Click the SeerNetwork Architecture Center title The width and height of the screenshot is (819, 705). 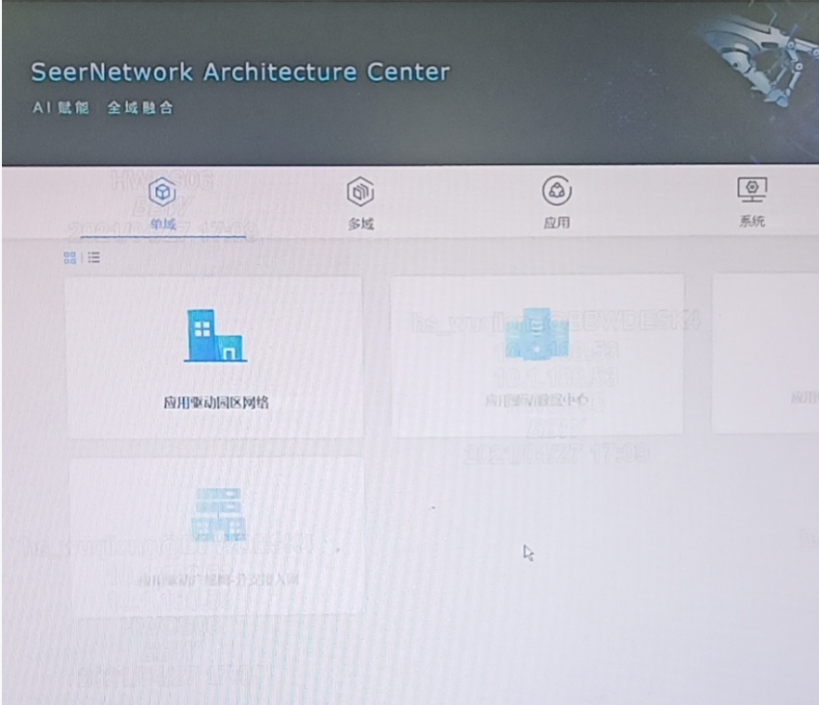240,72
